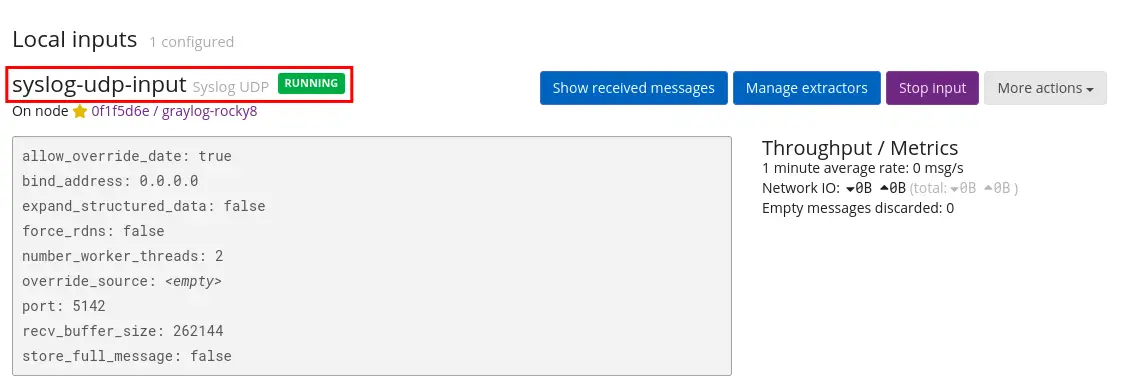This screenshot has width=1122, height=392.
Task: Click the bind_address: 0.0.0.0 line
Action: (x=110, y=181)
